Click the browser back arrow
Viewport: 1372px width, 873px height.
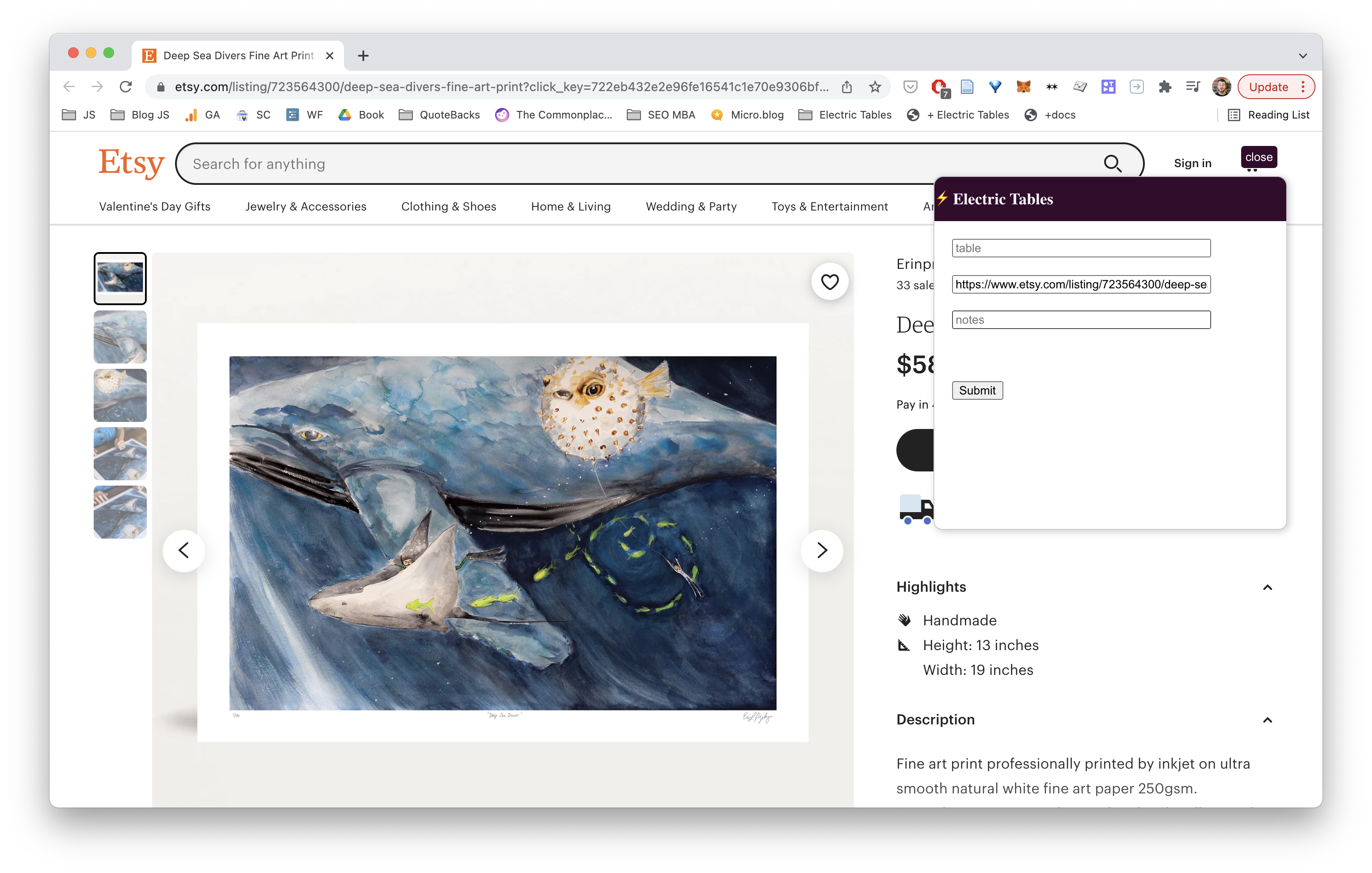click(69, 87)
